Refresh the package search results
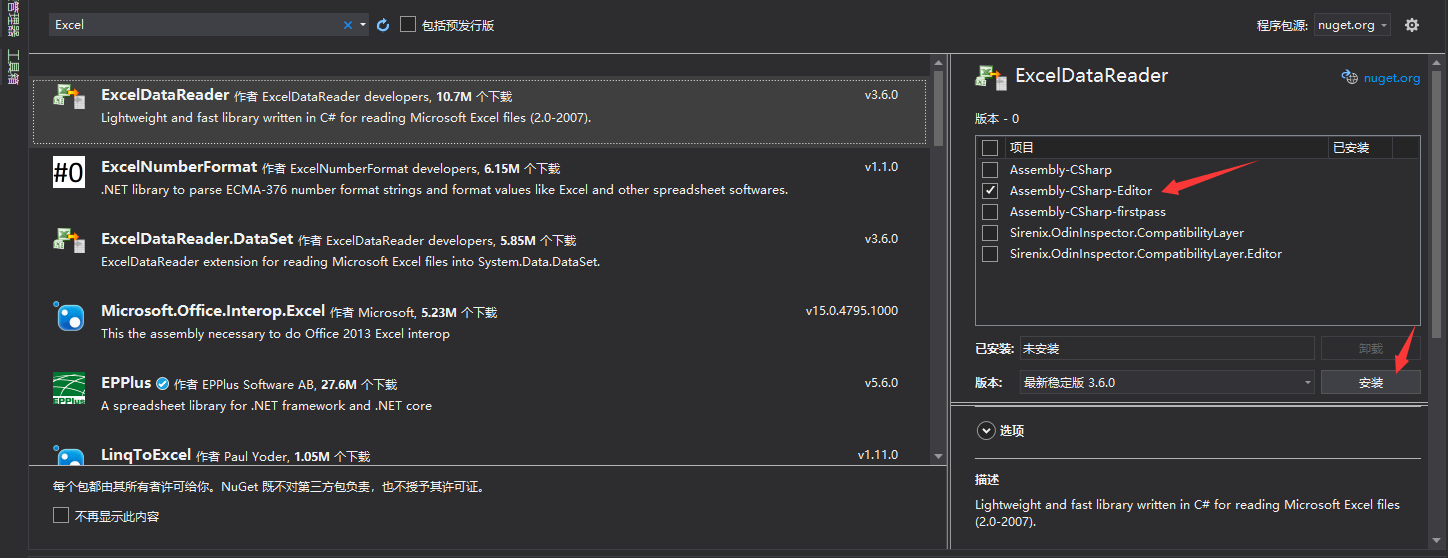Screen dimensions: 1448x558 (x=383, y=25)
